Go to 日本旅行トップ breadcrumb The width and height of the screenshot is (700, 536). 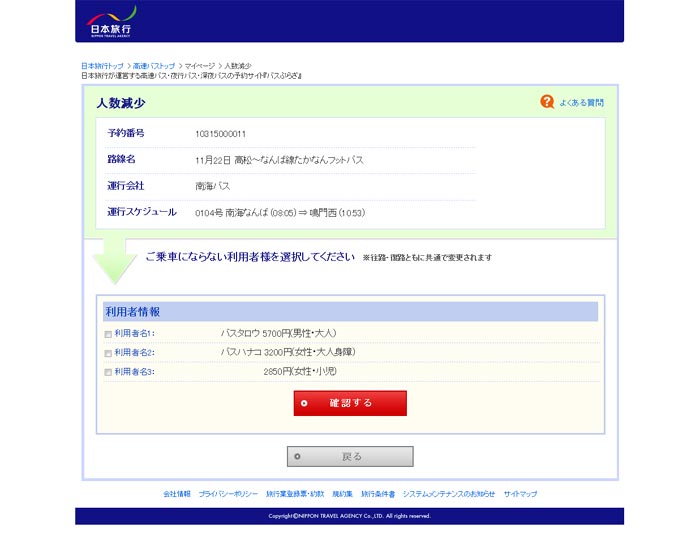[x=102, y=66]
